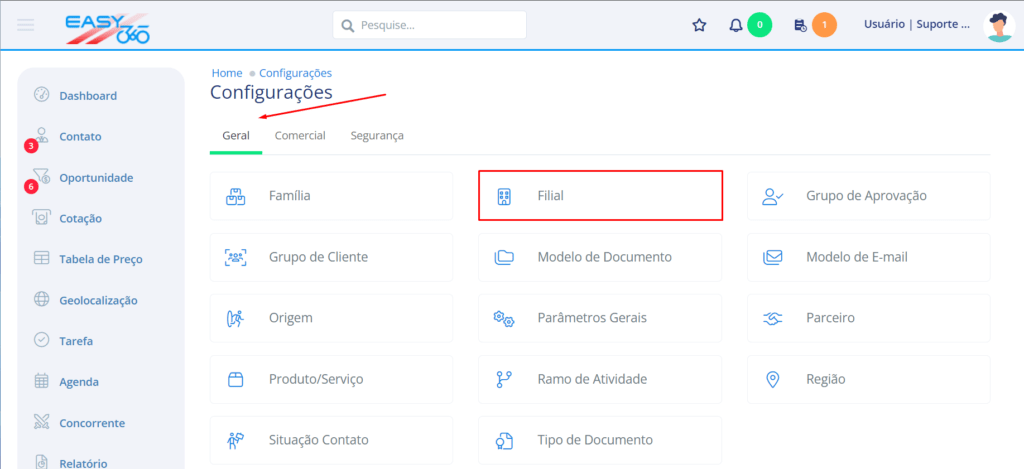This screenshot has width=1024, height=469.
Task: Open the user avatar picture
Action: coord(999,26)
